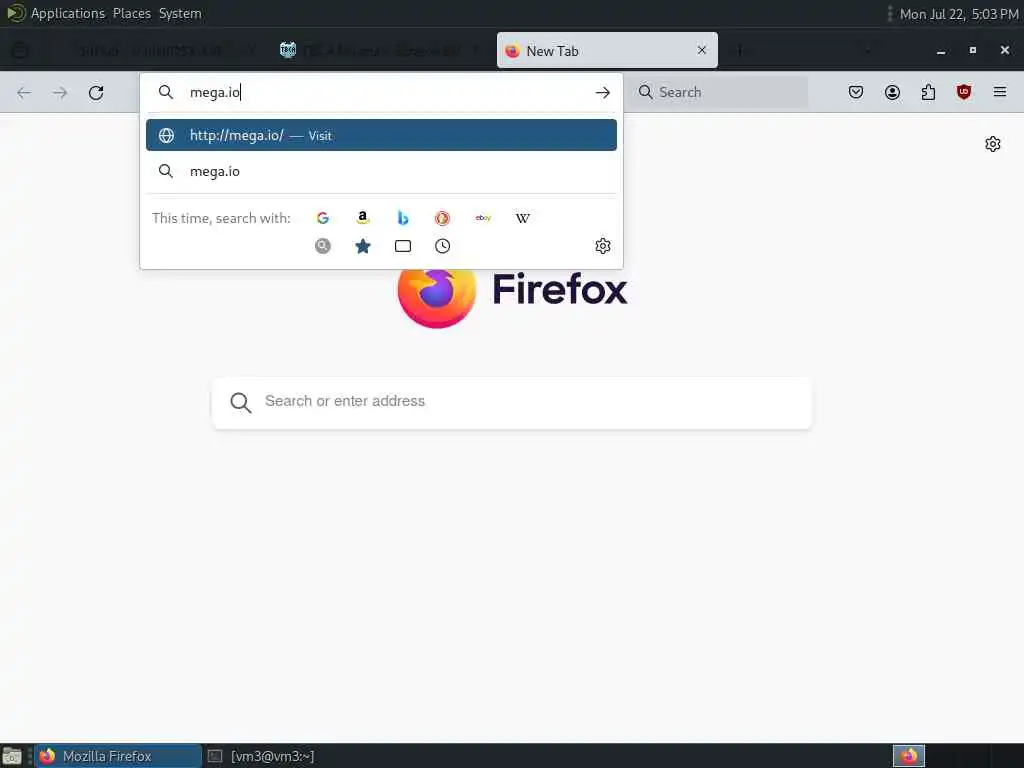
Task: Click the clock showing Mon Jul 22
Action: pos(959,14)
